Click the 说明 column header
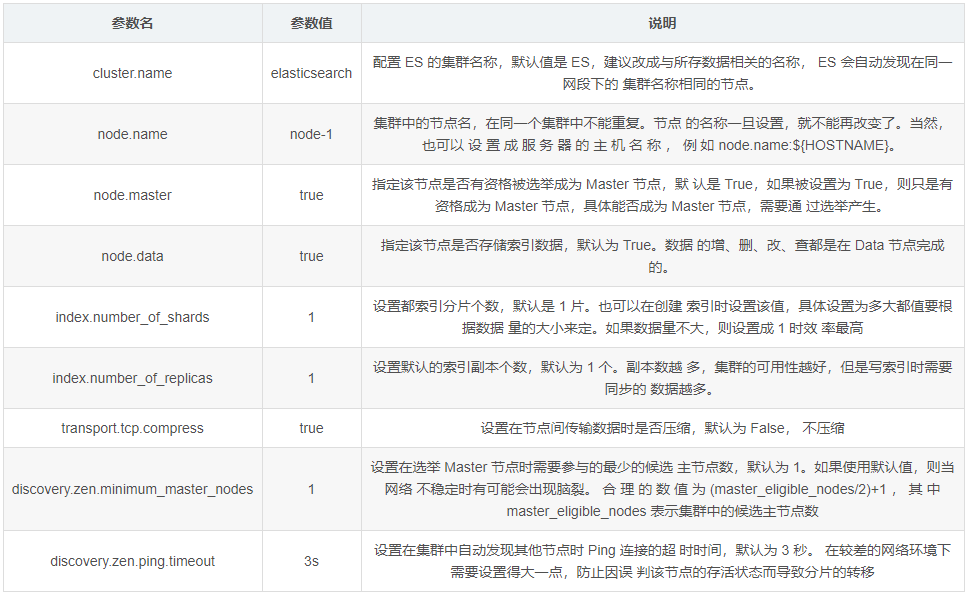This screenshot has height=594, width=967. point(661,22)
